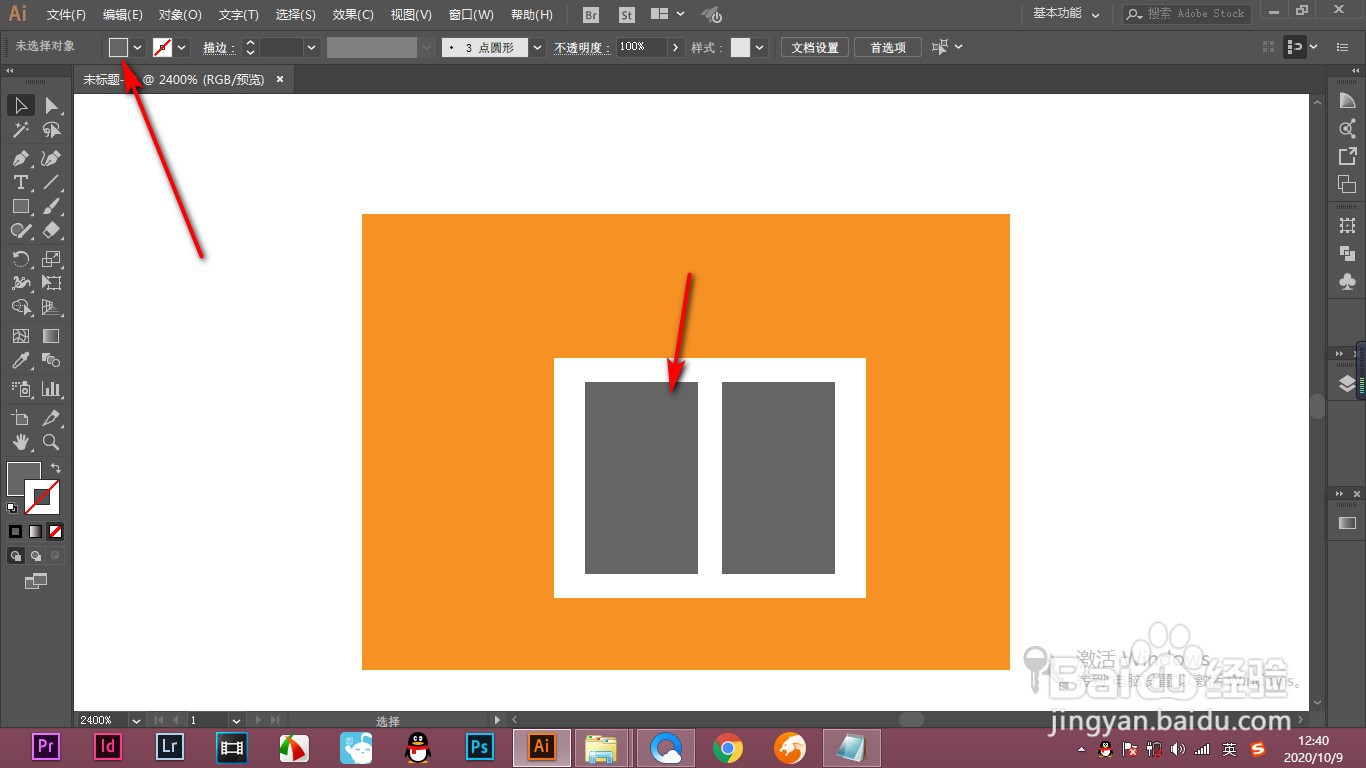Open the stroke weight dropdown

coord(312,48)
